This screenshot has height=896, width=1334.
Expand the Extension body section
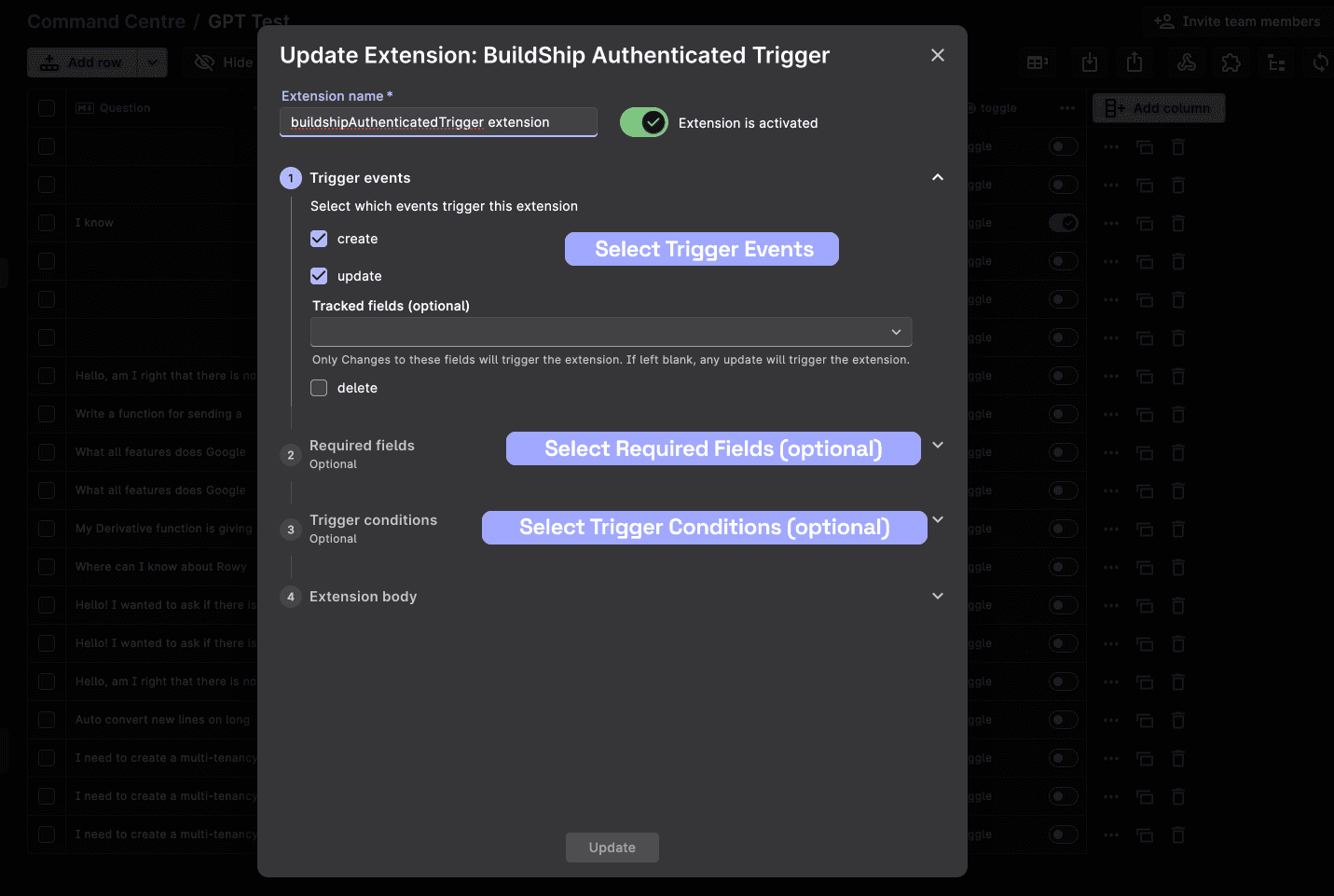[938, 597]
